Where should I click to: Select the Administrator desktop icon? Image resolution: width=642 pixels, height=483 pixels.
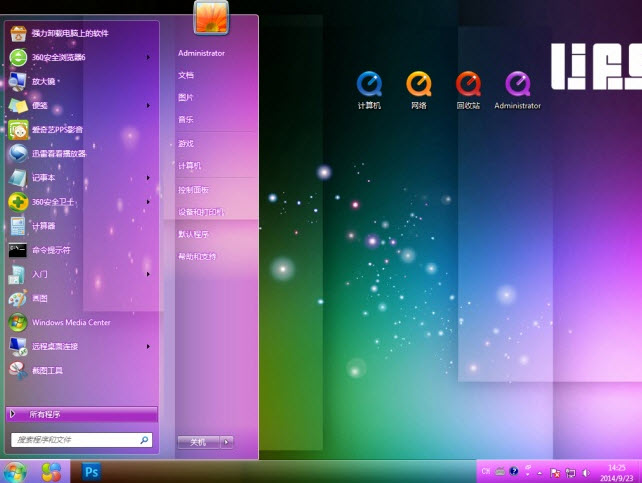pyautogui.click(x=518, y=90)
